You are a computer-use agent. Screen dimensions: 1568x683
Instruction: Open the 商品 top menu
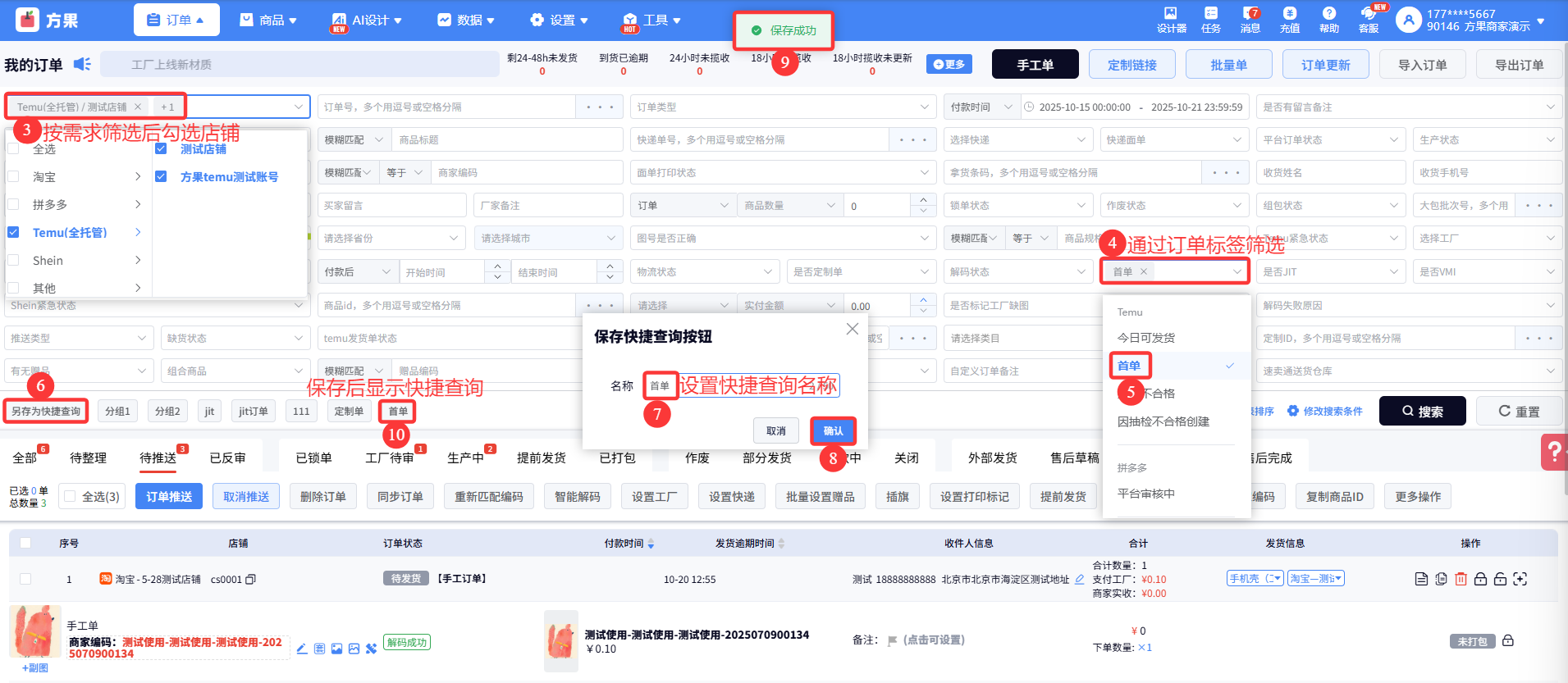point(268,20)
